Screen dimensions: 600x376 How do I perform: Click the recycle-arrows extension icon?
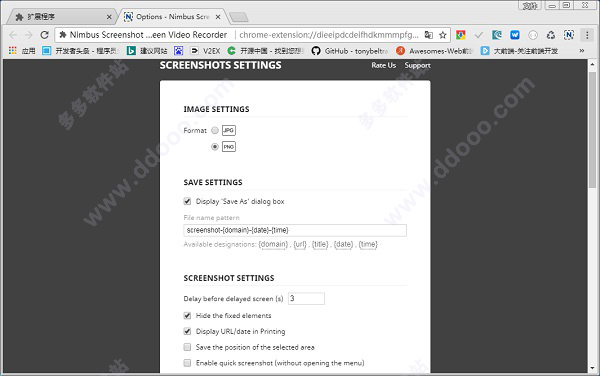(x=551, y=35)
